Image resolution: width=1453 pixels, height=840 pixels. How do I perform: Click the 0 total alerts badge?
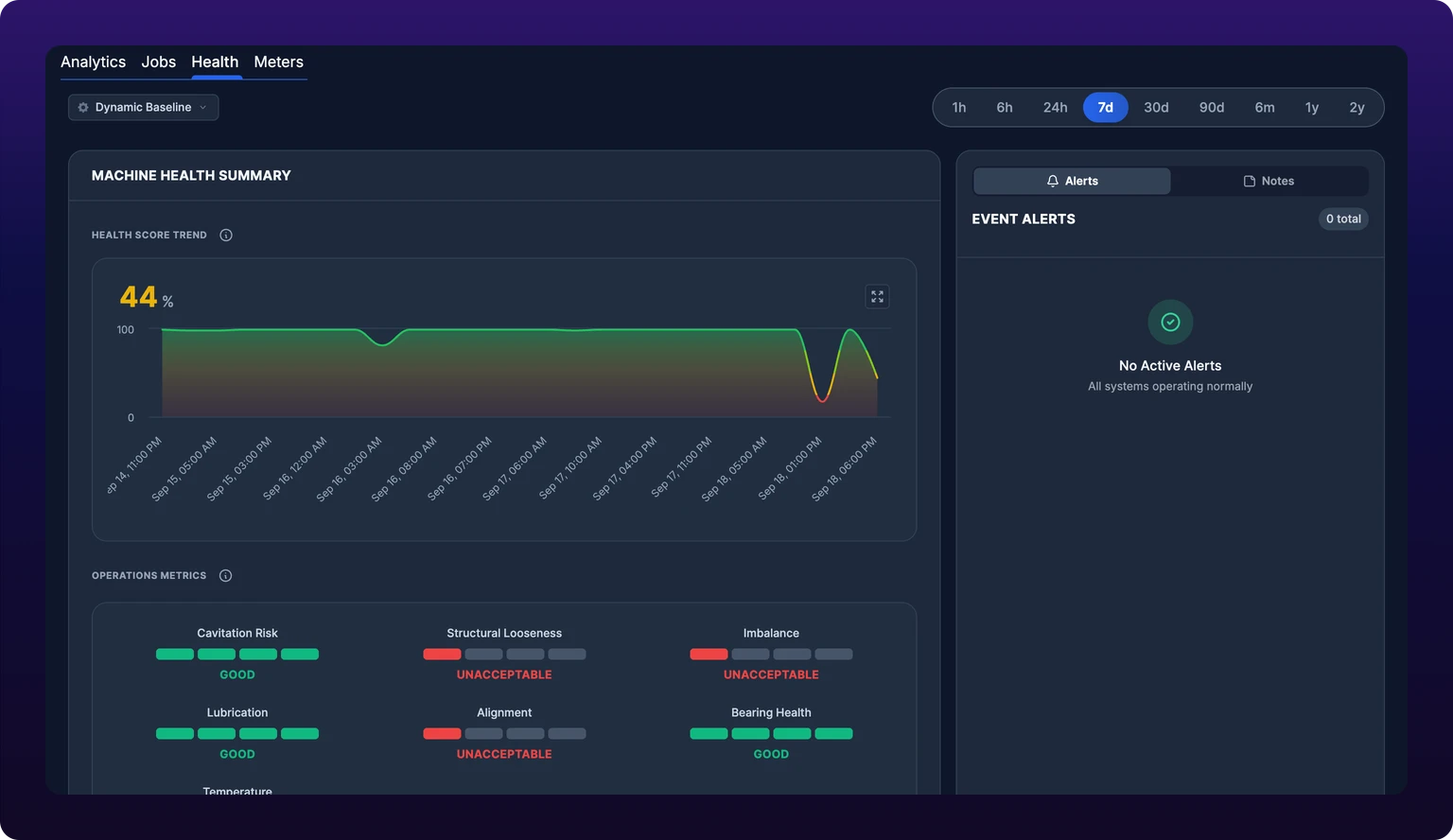tap(1343, 219)
